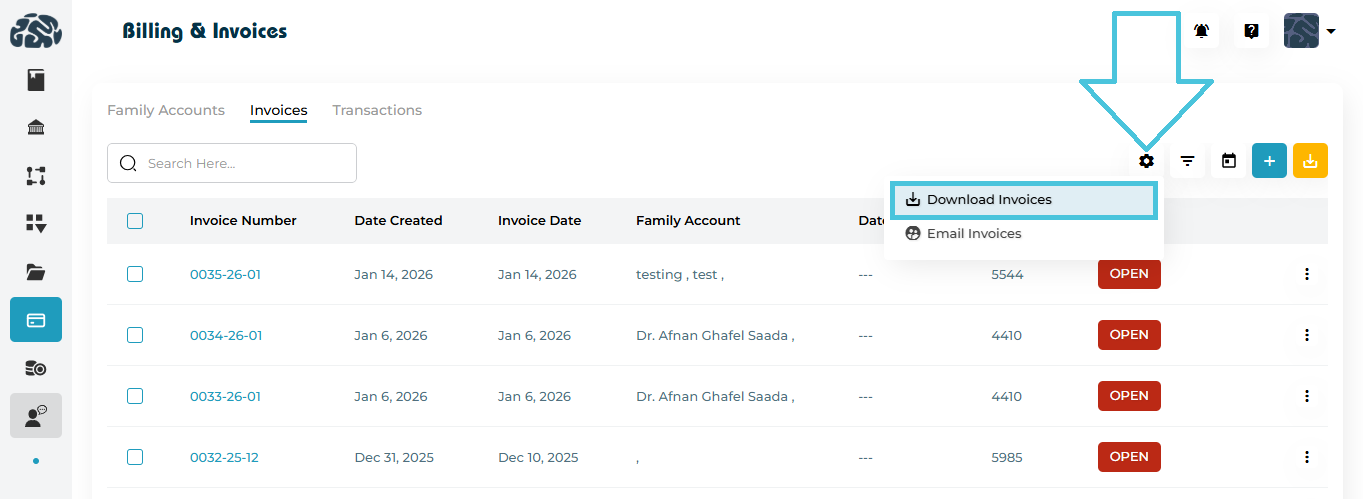Image resolution: width=1363 pixels, height=499 pixels.
Task: Open the notifications bell icon
Action: [1201, 31]
